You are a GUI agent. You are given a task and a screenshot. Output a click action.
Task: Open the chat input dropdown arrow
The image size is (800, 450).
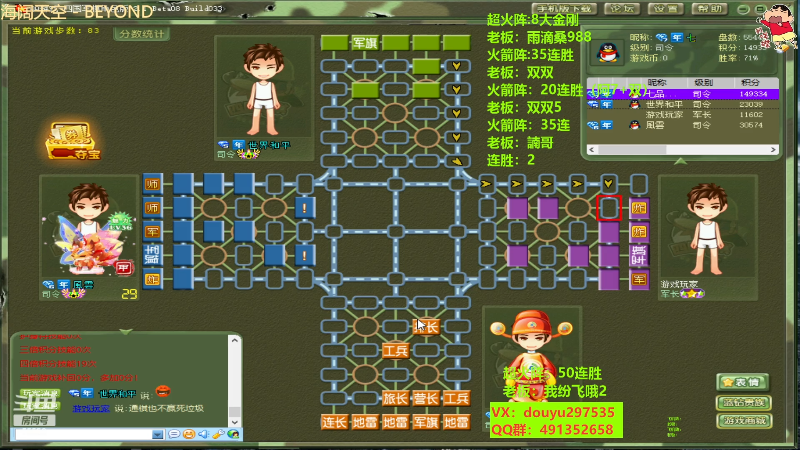[158, 435]
